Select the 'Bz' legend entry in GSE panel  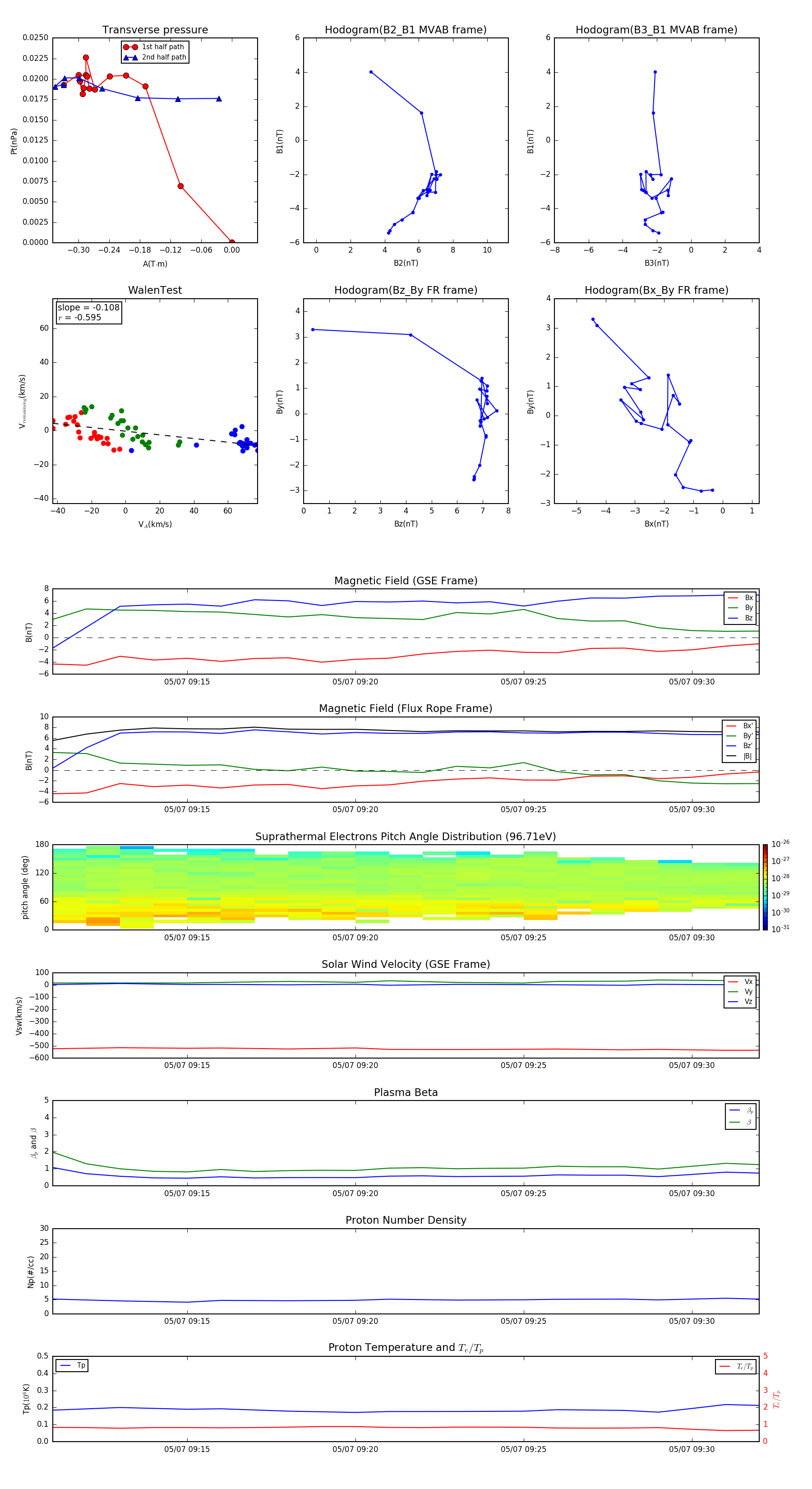pyautogui.click(x=740, y=619)
